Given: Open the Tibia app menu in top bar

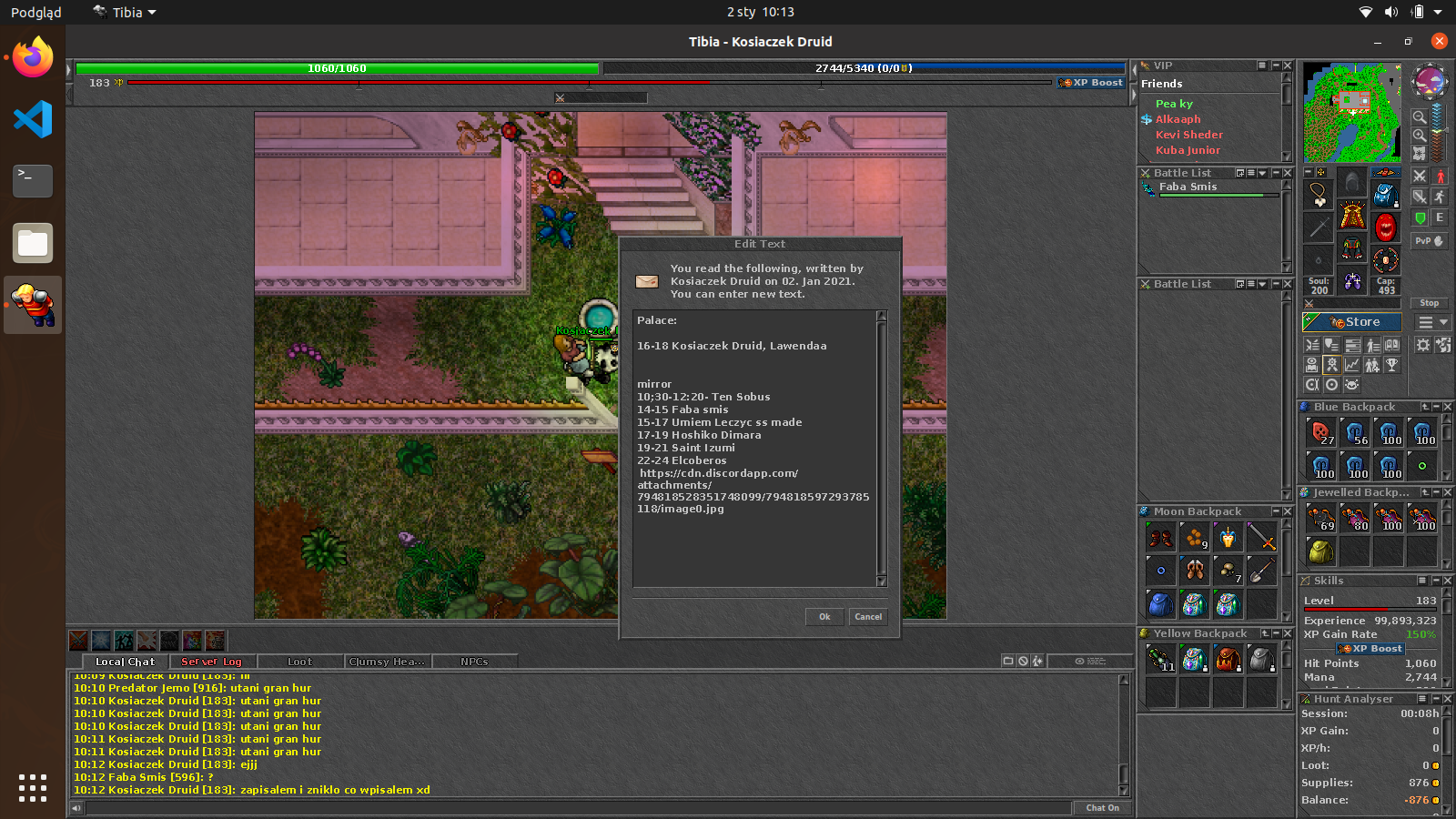Looking at the screenshot, I should tap(125, 12).
